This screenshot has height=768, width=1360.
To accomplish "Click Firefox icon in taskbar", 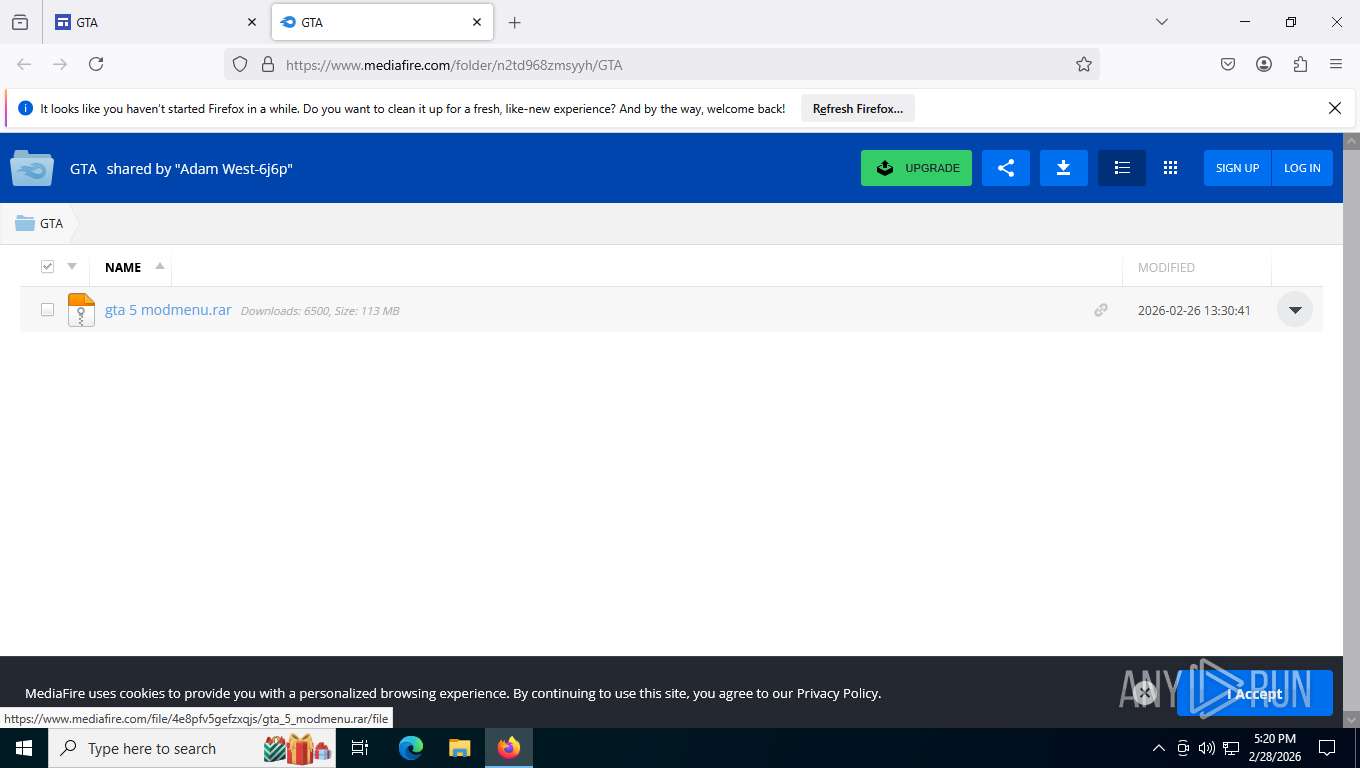I will pyautogui.click(x=509, y=748).
